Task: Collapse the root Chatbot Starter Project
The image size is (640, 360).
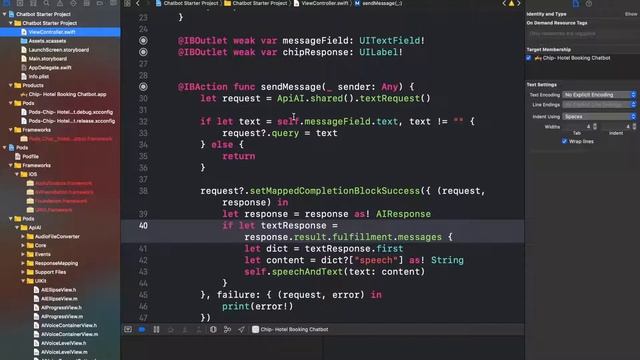Action: click(x=4, y=14)
